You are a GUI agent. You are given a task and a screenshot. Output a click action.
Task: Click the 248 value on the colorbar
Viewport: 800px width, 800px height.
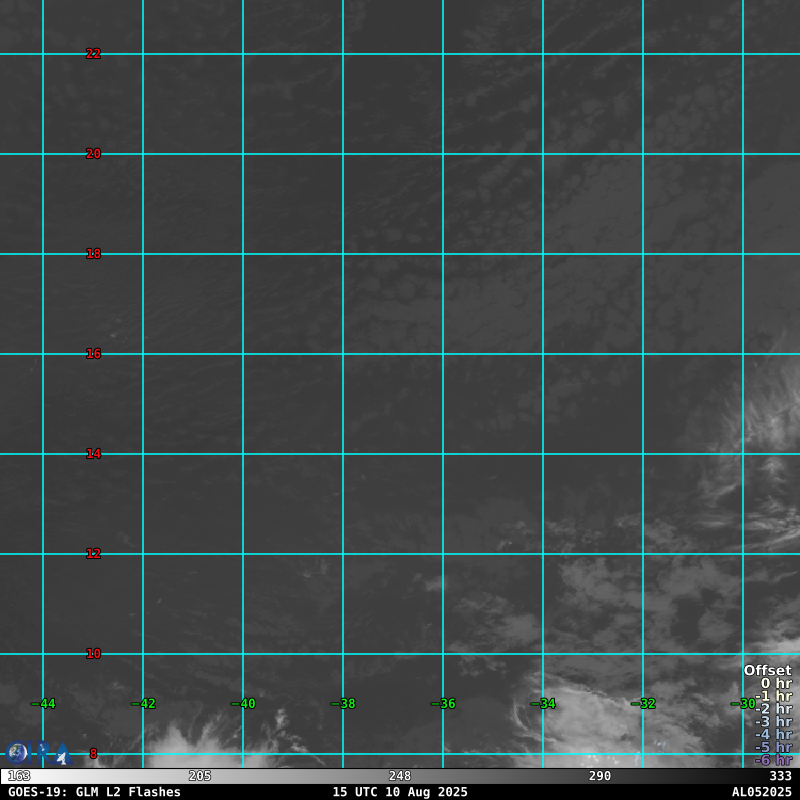point(400,776)
